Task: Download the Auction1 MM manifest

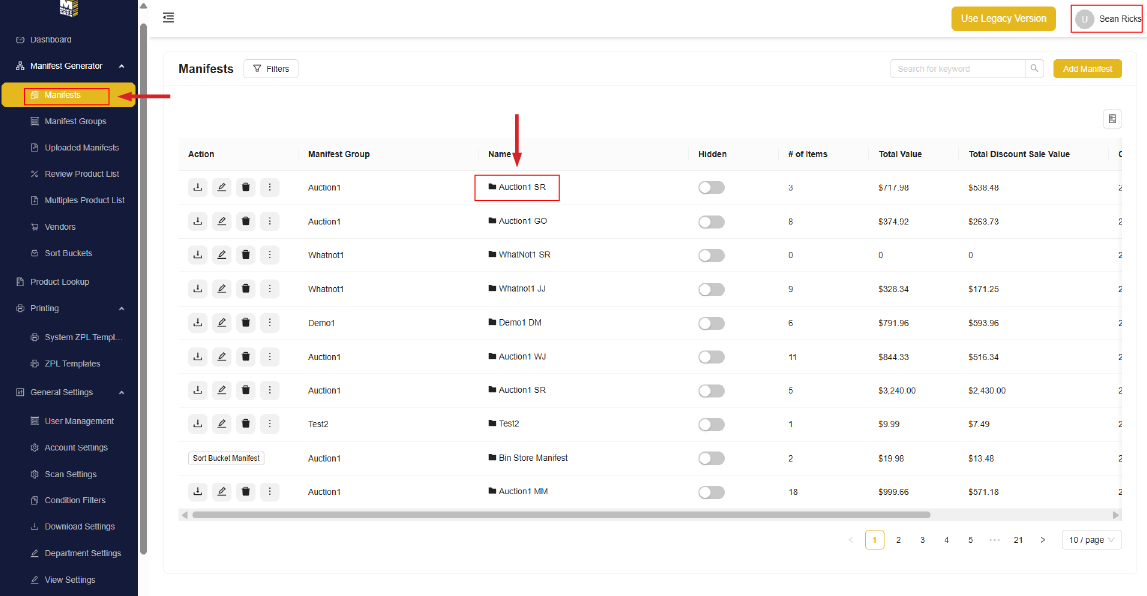Action: pos(198,492)
